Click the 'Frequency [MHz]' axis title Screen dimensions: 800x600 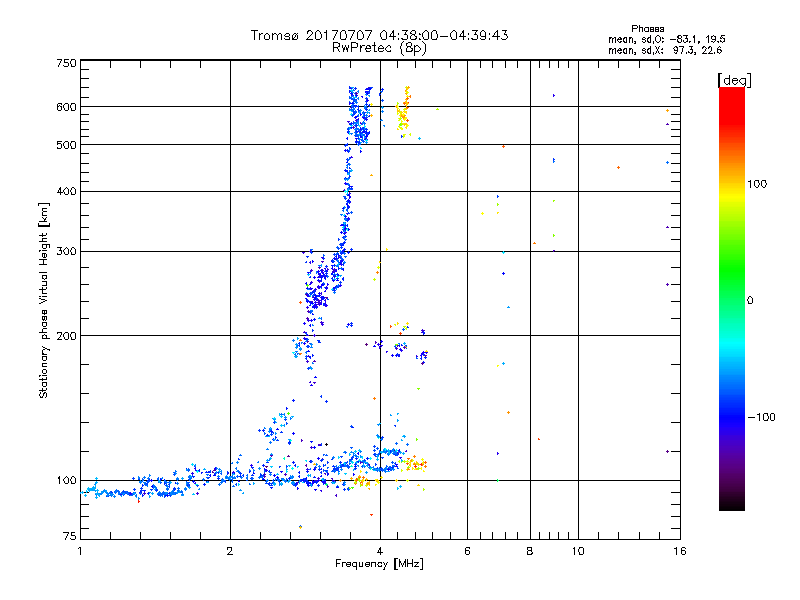[379, 564]
